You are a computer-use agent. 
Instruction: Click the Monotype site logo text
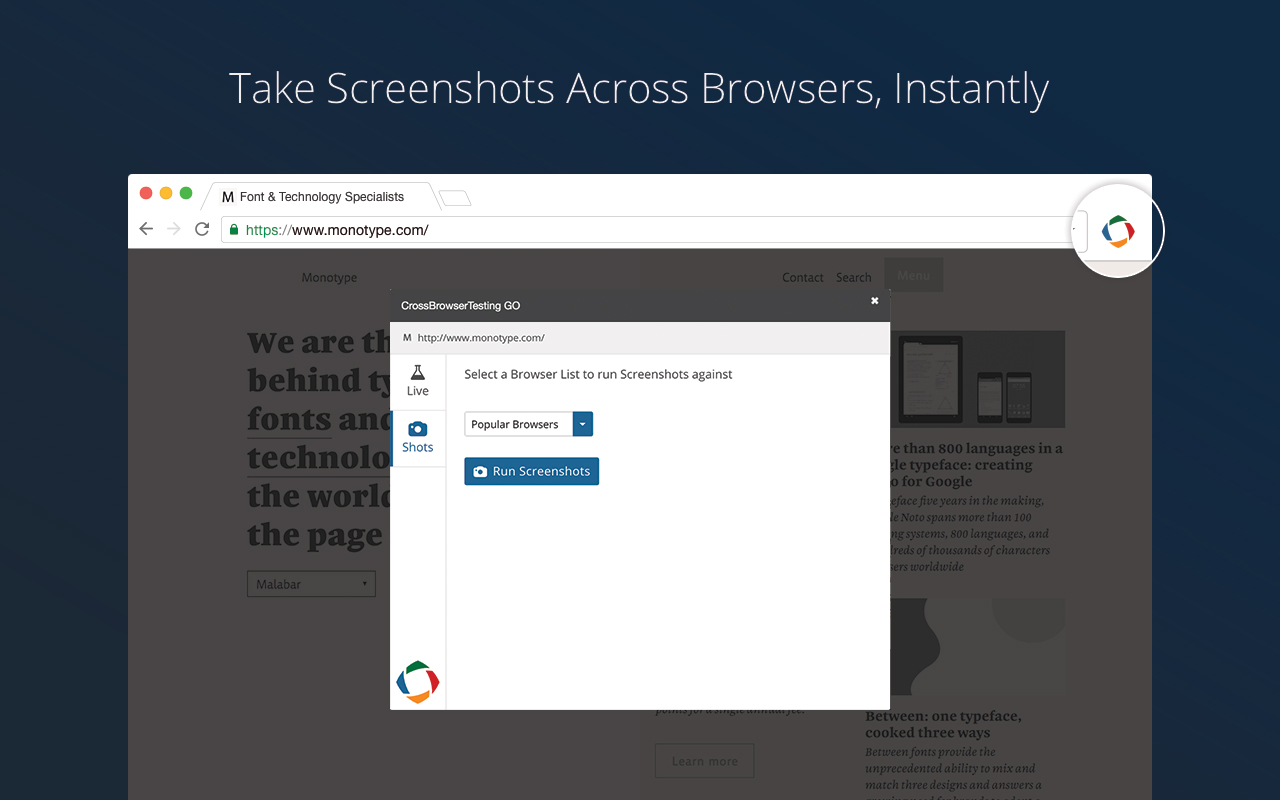click(x=329, y=278)
